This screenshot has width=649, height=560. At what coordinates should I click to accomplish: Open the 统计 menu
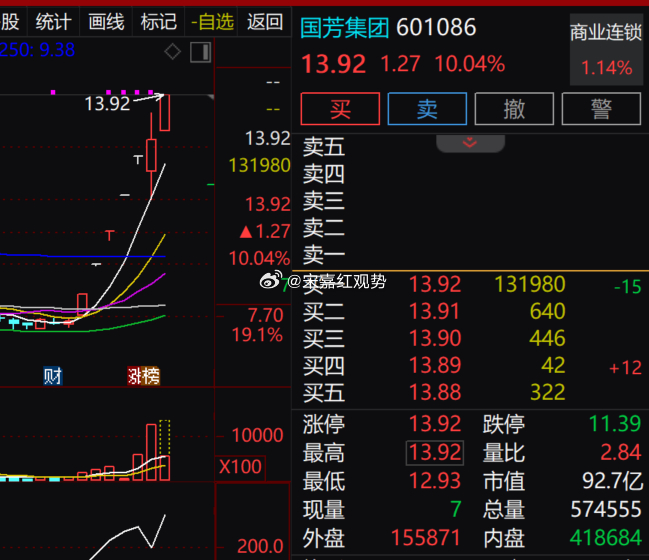click(53, 22)
